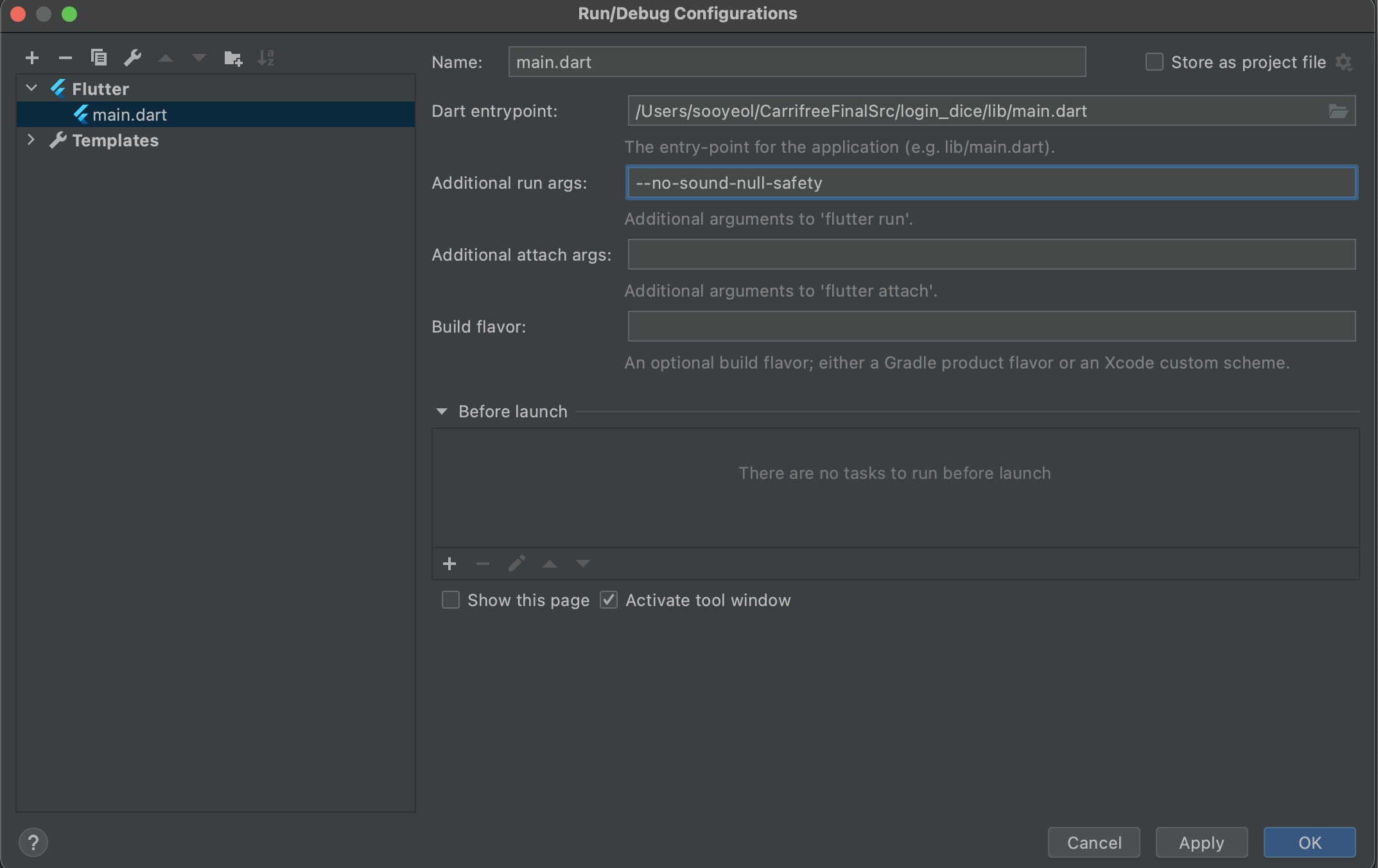Click the Apply button
The width and height of the screenshot is (1378, 868).
1201,842
